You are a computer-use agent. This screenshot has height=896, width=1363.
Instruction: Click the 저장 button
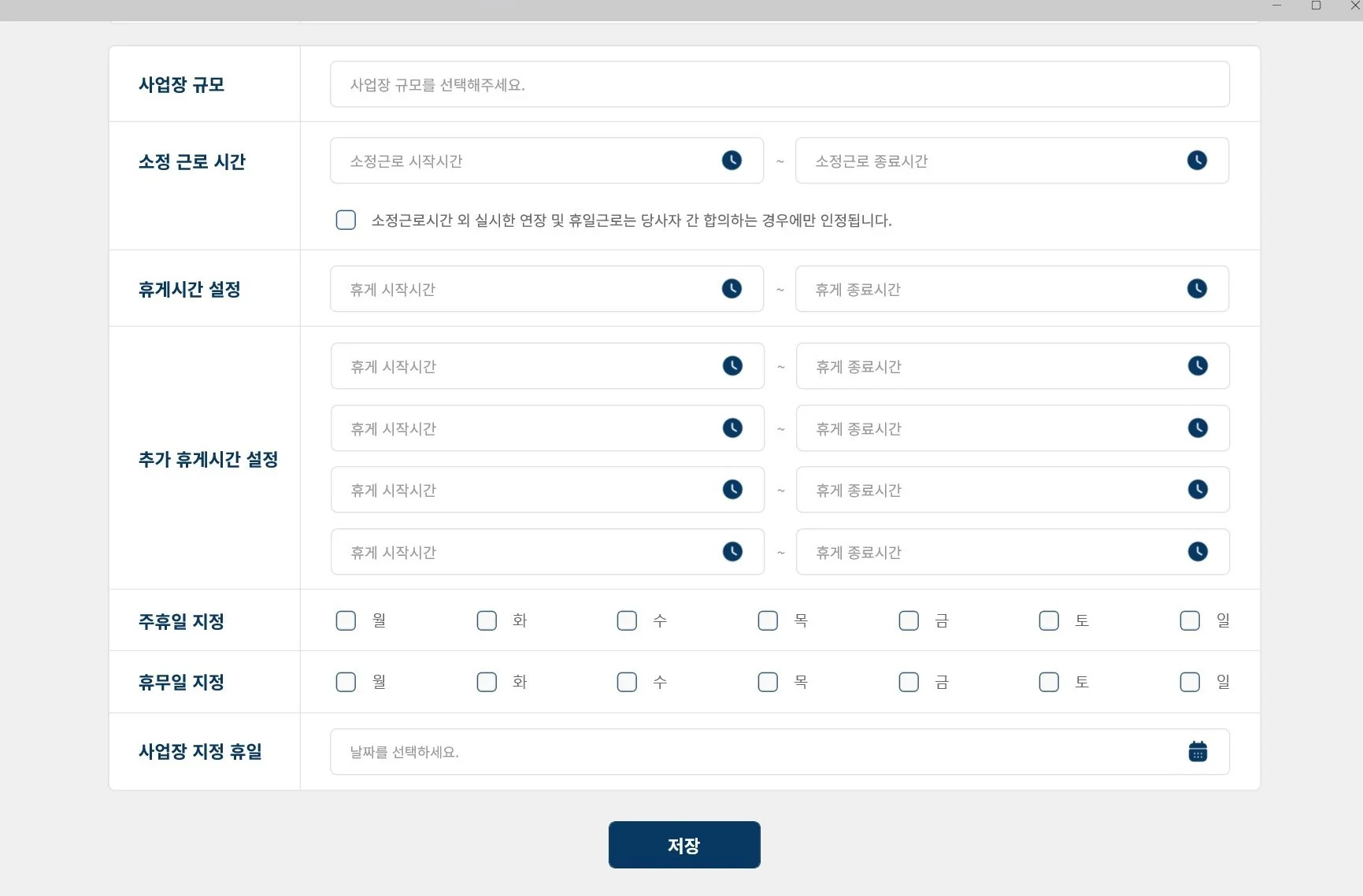coord(684,845)
